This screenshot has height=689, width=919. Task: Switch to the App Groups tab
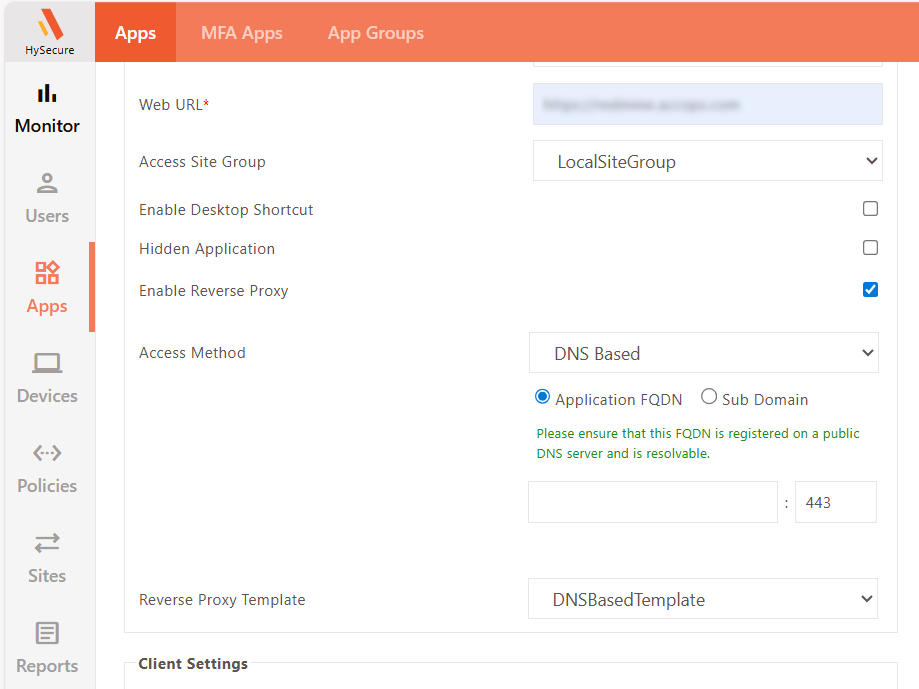(x=376, y=33)
